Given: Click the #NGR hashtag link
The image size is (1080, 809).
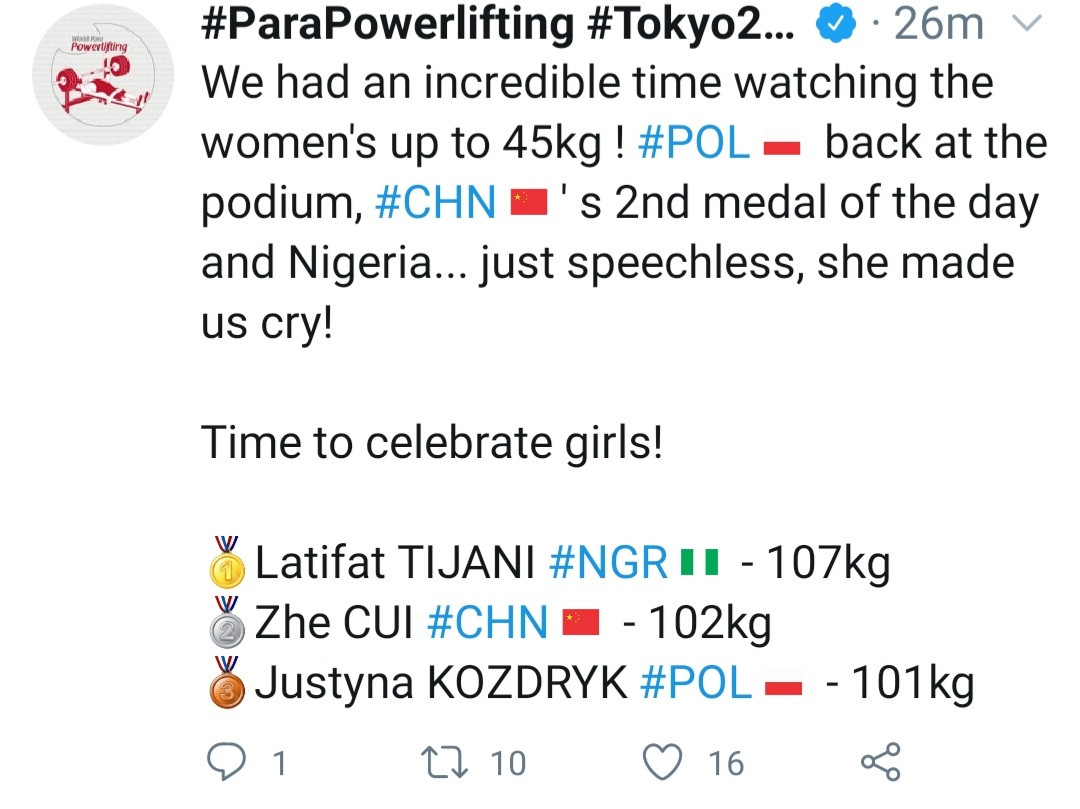Looking at the screenshot, I should (608, 565).
